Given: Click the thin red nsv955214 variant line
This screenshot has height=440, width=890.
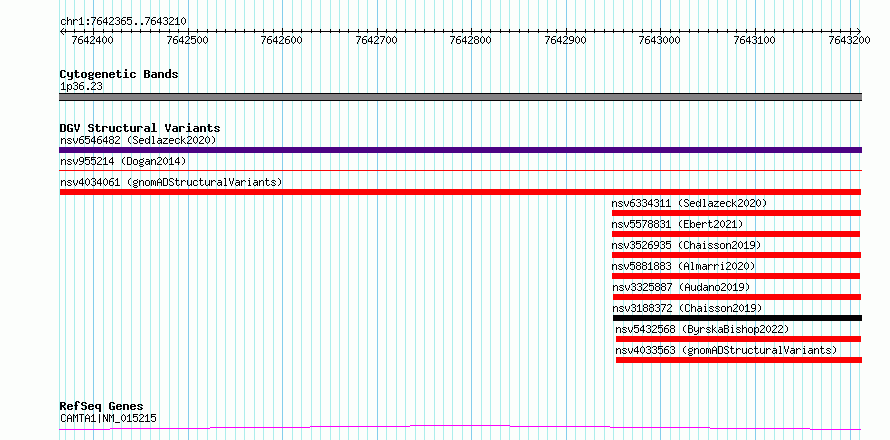Looking at the screenshot, I should (x=460, y=170).
